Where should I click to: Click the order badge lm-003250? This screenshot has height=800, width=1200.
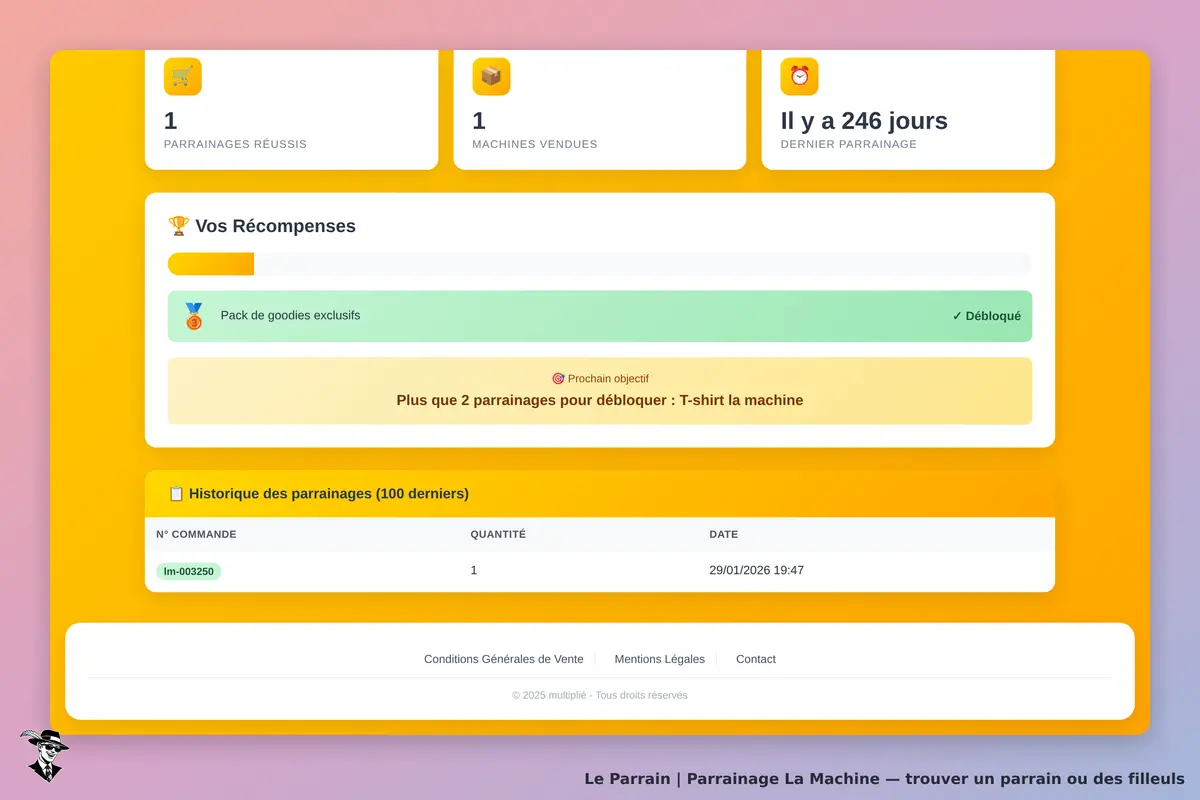pyautogui.click(x=189, y=571)
